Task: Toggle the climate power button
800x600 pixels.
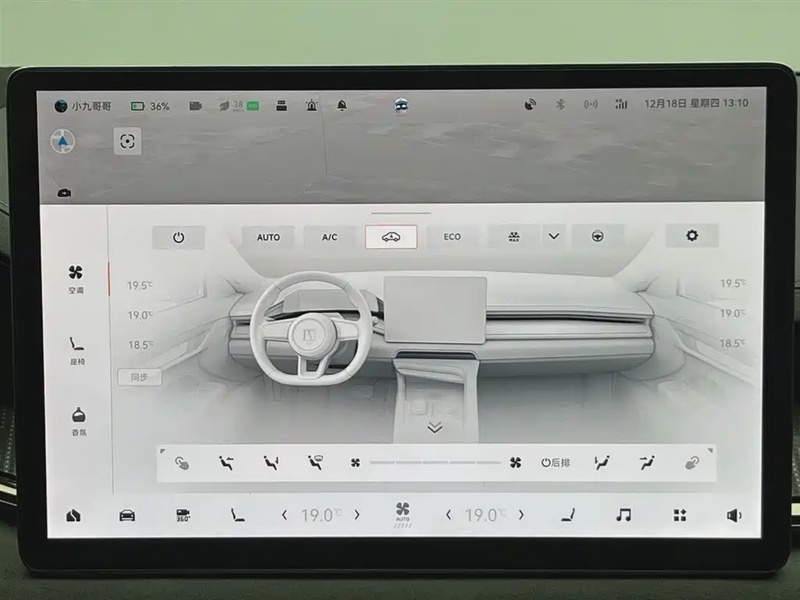Action: (x=179, y=237)
